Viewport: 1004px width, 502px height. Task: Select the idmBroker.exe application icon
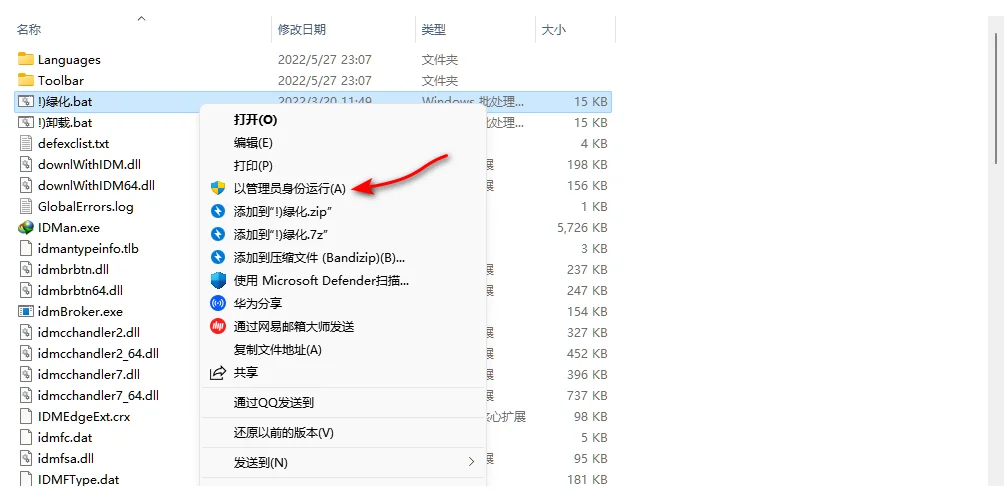(x=26, y=312)
